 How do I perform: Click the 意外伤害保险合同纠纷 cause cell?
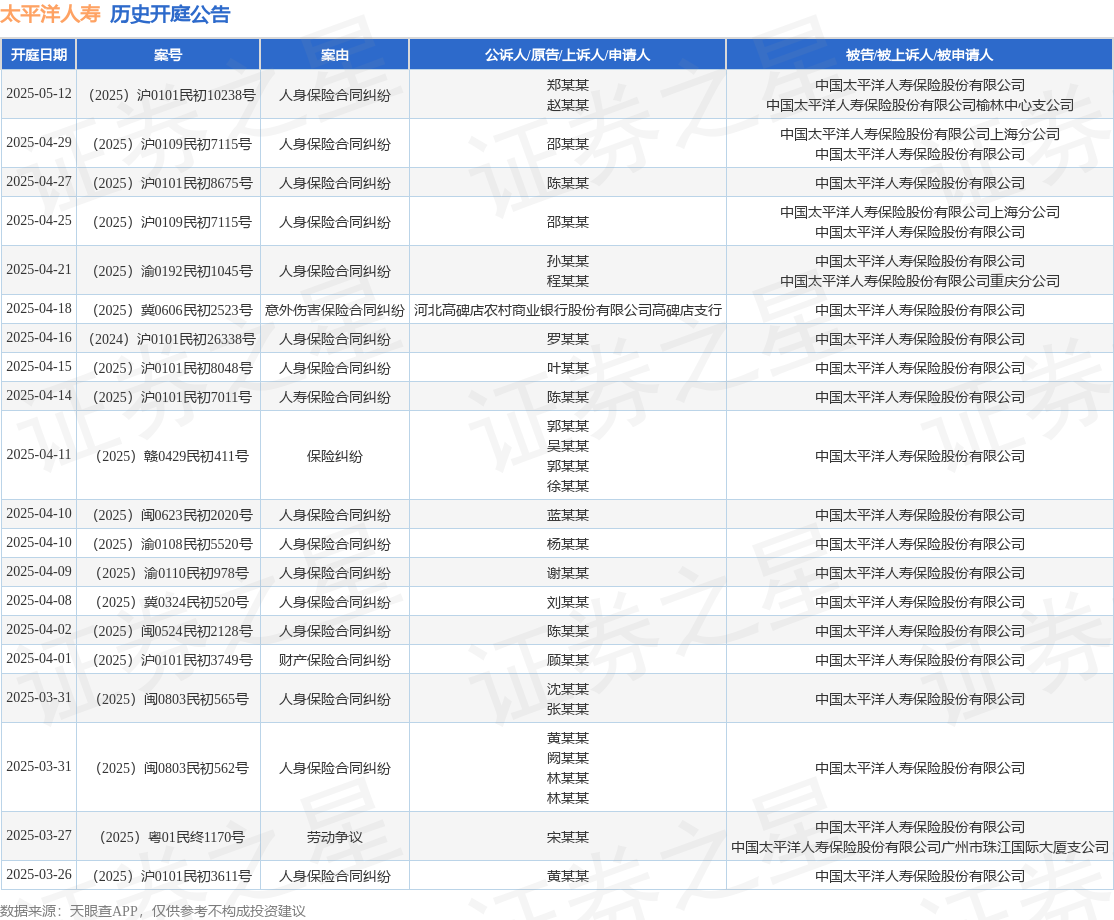pos(335,310)
